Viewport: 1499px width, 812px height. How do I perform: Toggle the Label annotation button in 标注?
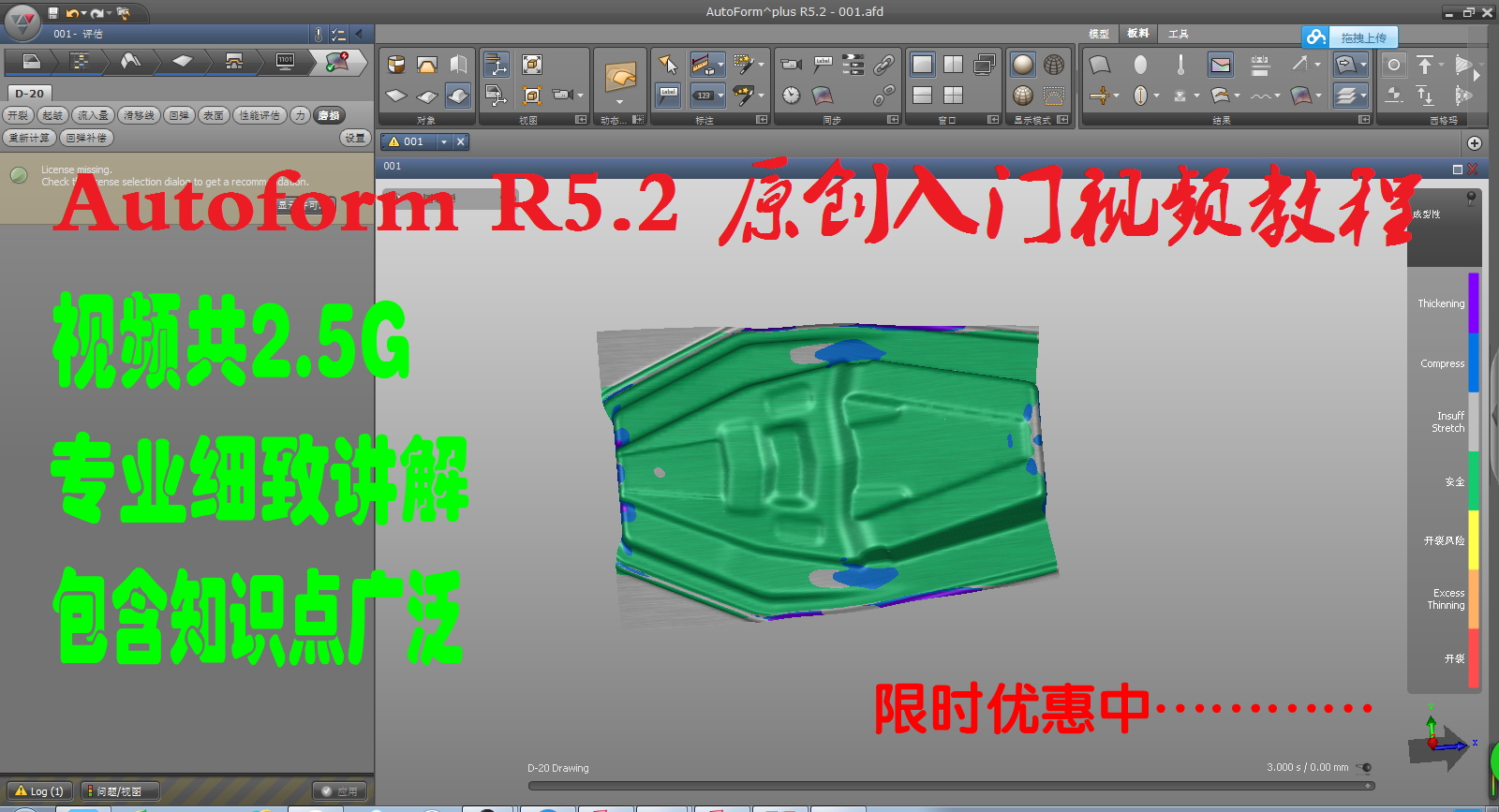point(668,96)
